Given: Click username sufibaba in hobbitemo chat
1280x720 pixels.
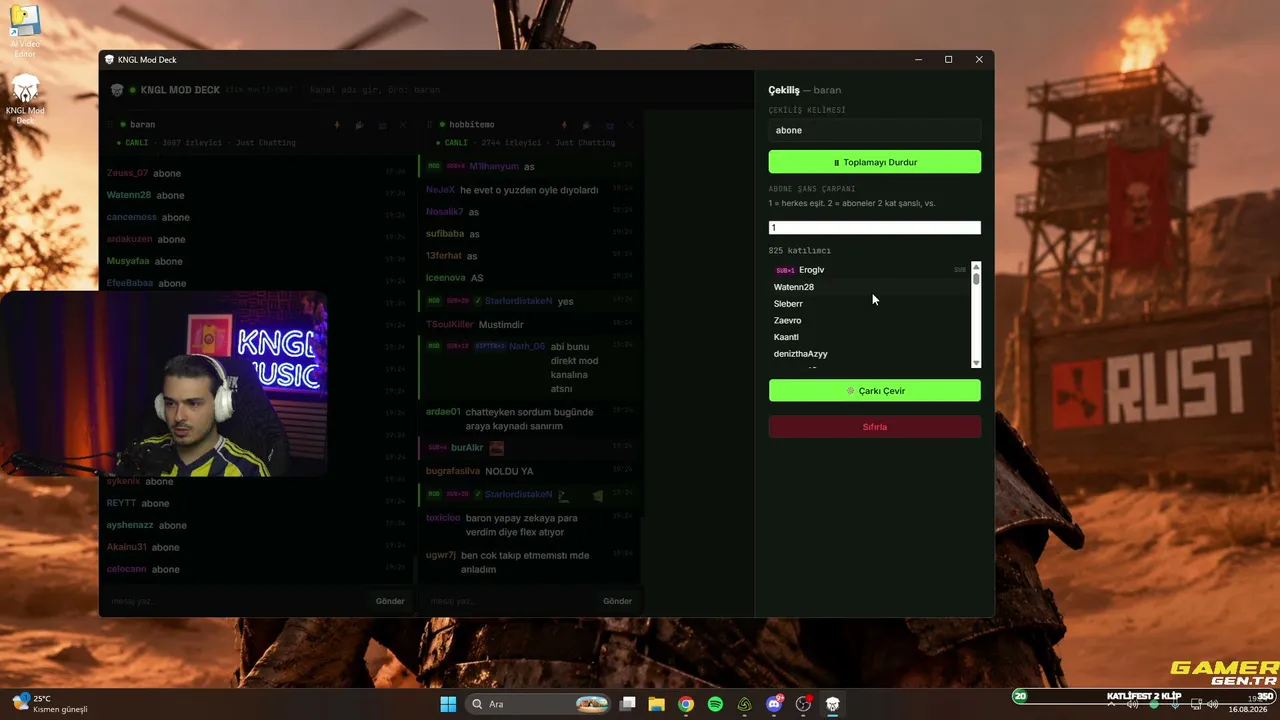Looking at the screenshot, I should (x=445, y=234).
